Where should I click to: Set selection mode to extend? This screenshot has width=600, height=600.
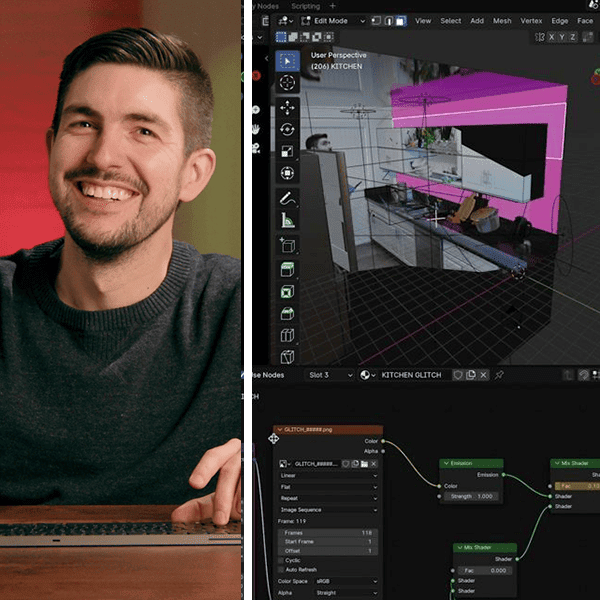point(293,37)
